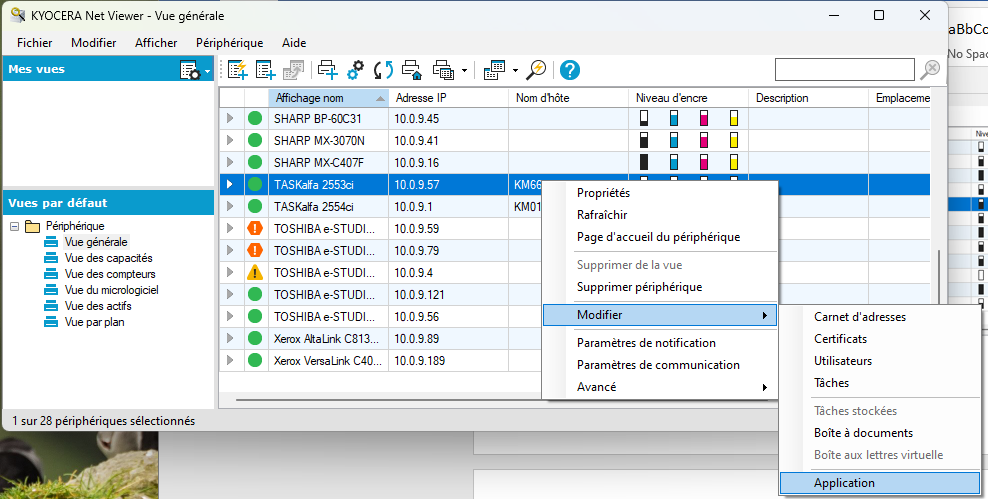The image size is (988, 499).
Task: Click the KYOCERA Net Viewer title bar icon
Action: [x=18, y=15]
